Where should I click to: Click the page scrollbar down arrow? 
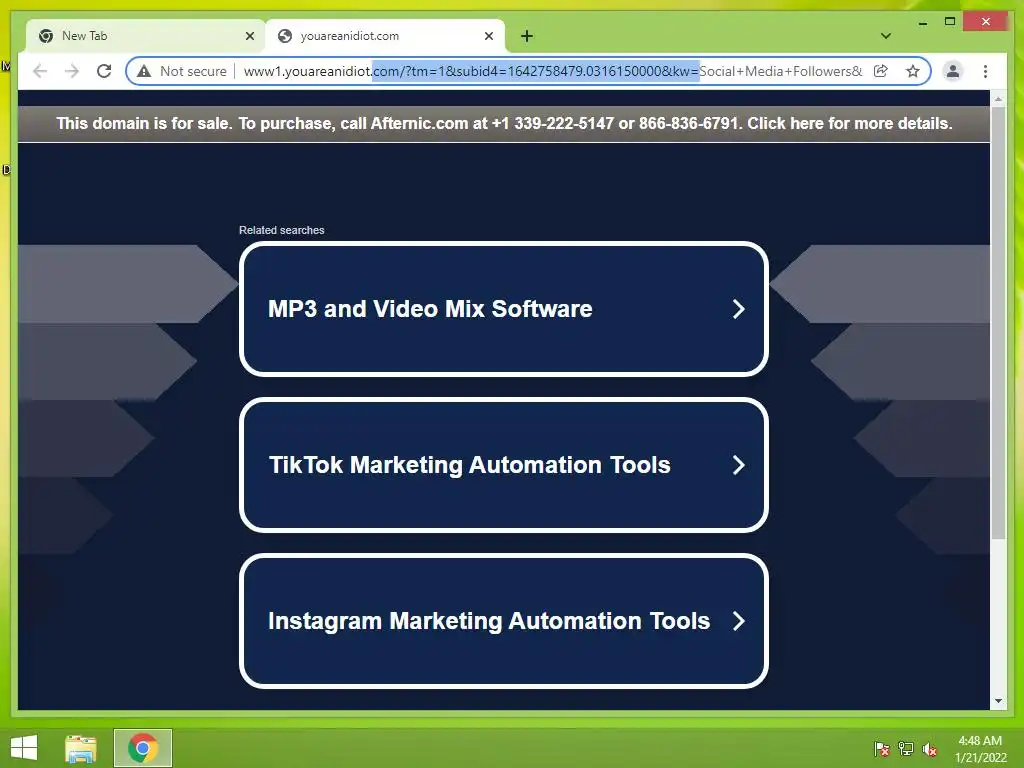tap(998, 701)
